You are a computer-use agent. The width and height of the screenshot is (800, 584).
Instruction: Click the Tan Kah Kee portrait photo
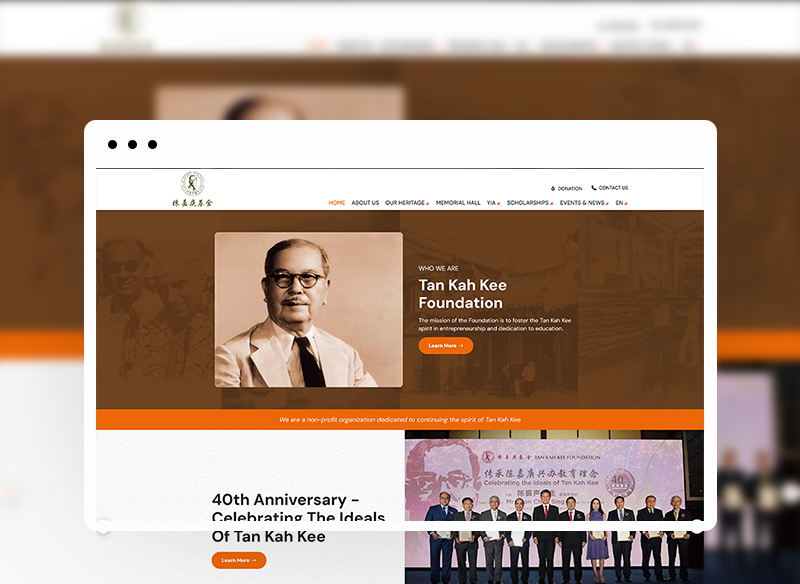tap(309, 310)
